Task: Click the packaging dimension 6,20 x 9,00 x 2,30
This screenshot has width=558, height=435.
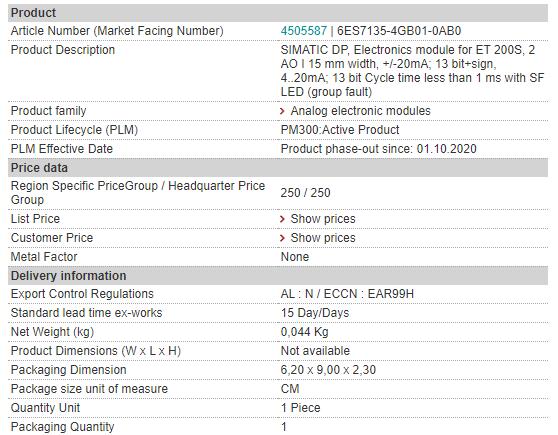Action: [328, 370]
